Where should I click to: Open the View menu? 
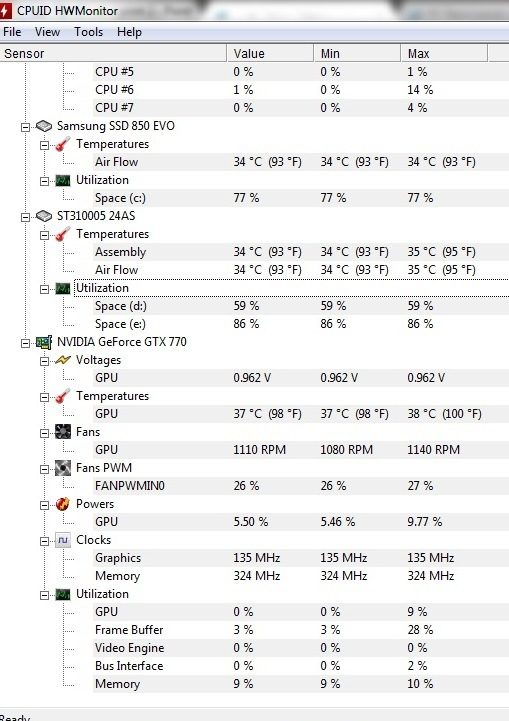pos(47,32)
